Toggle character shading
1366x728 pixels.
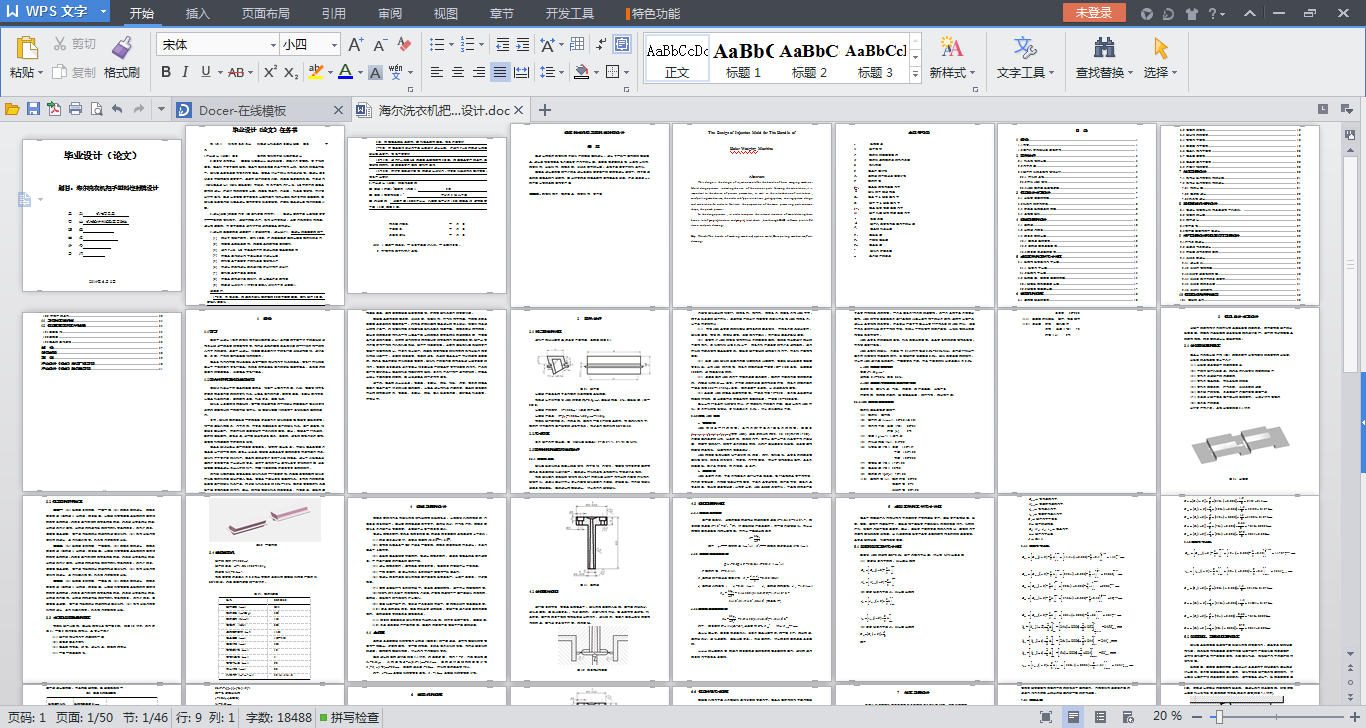pos(375,72)
